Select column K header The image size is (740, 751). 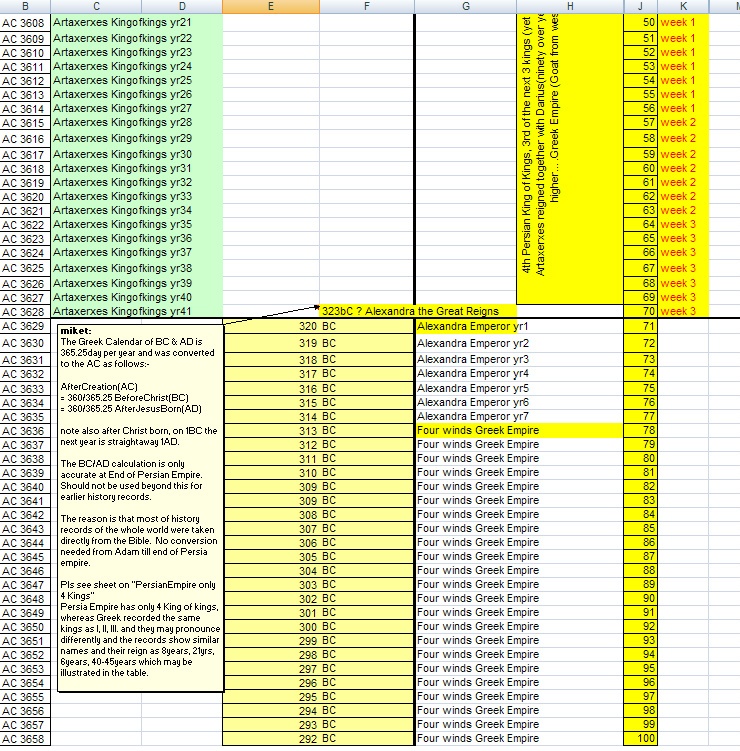[x=683, y=6]
